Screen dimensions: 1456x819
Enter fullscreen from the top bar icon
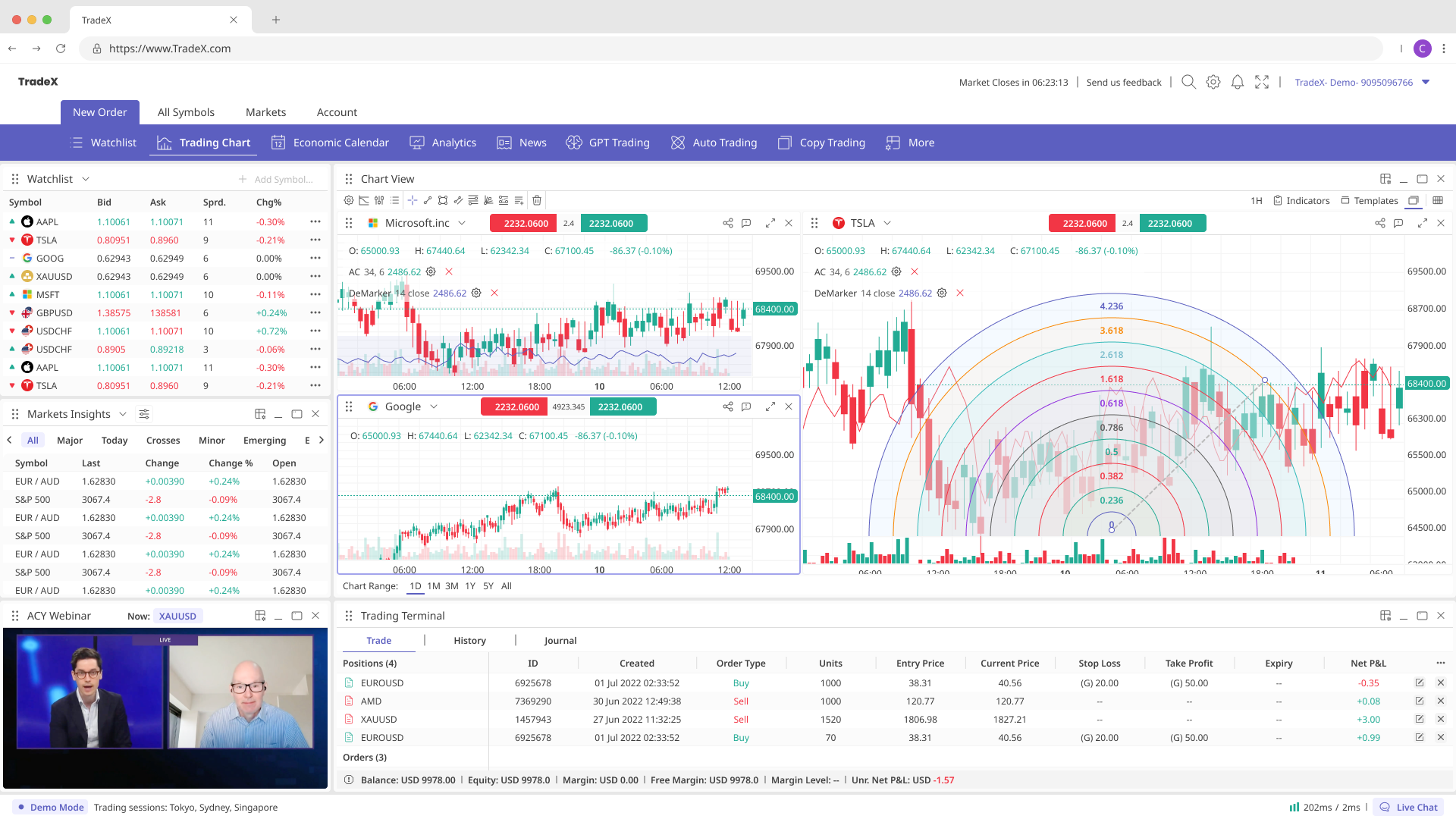(1261, 82)
